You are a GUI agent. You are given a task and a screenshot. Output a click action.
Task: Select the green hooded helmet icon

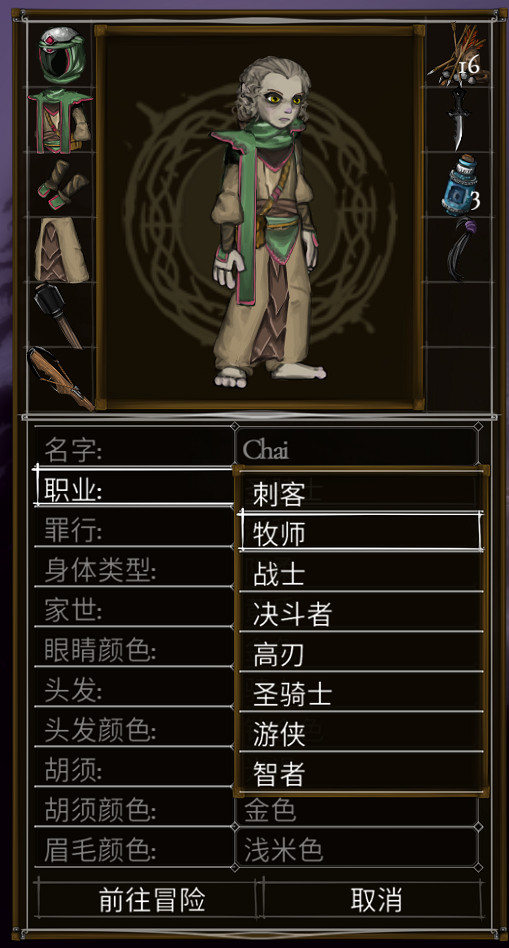pos(62,55)
